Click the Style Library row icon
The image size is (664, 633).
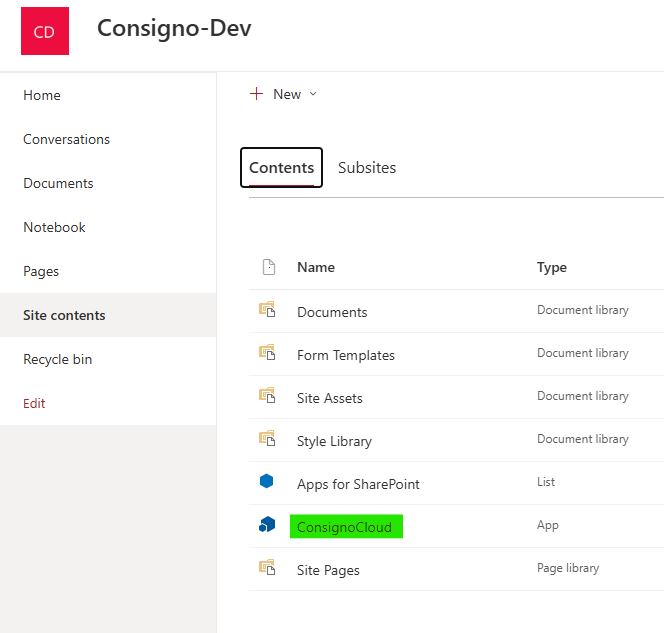(267, 438)
